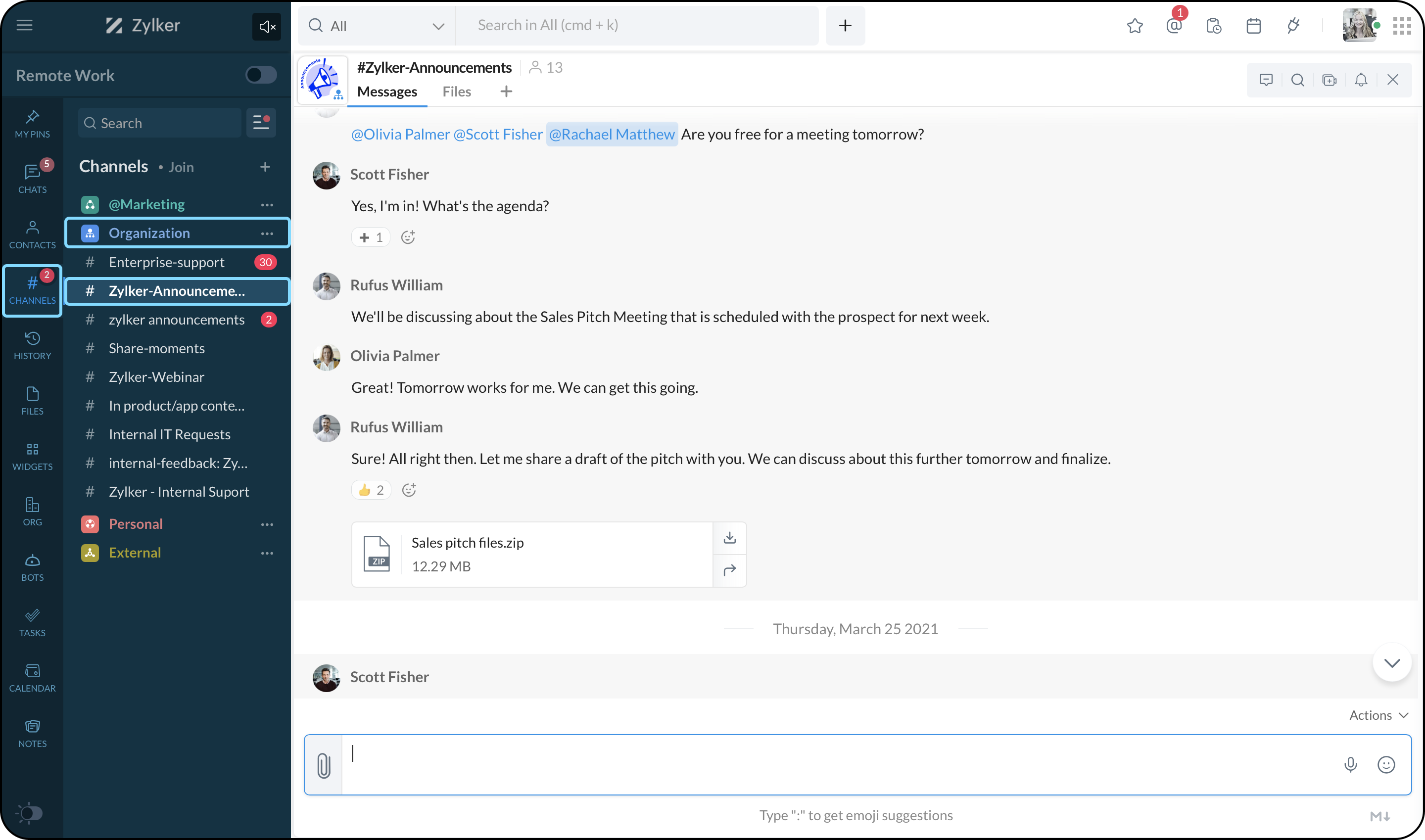
Task: Click the top bar plus button
Action: click(845, 25)
